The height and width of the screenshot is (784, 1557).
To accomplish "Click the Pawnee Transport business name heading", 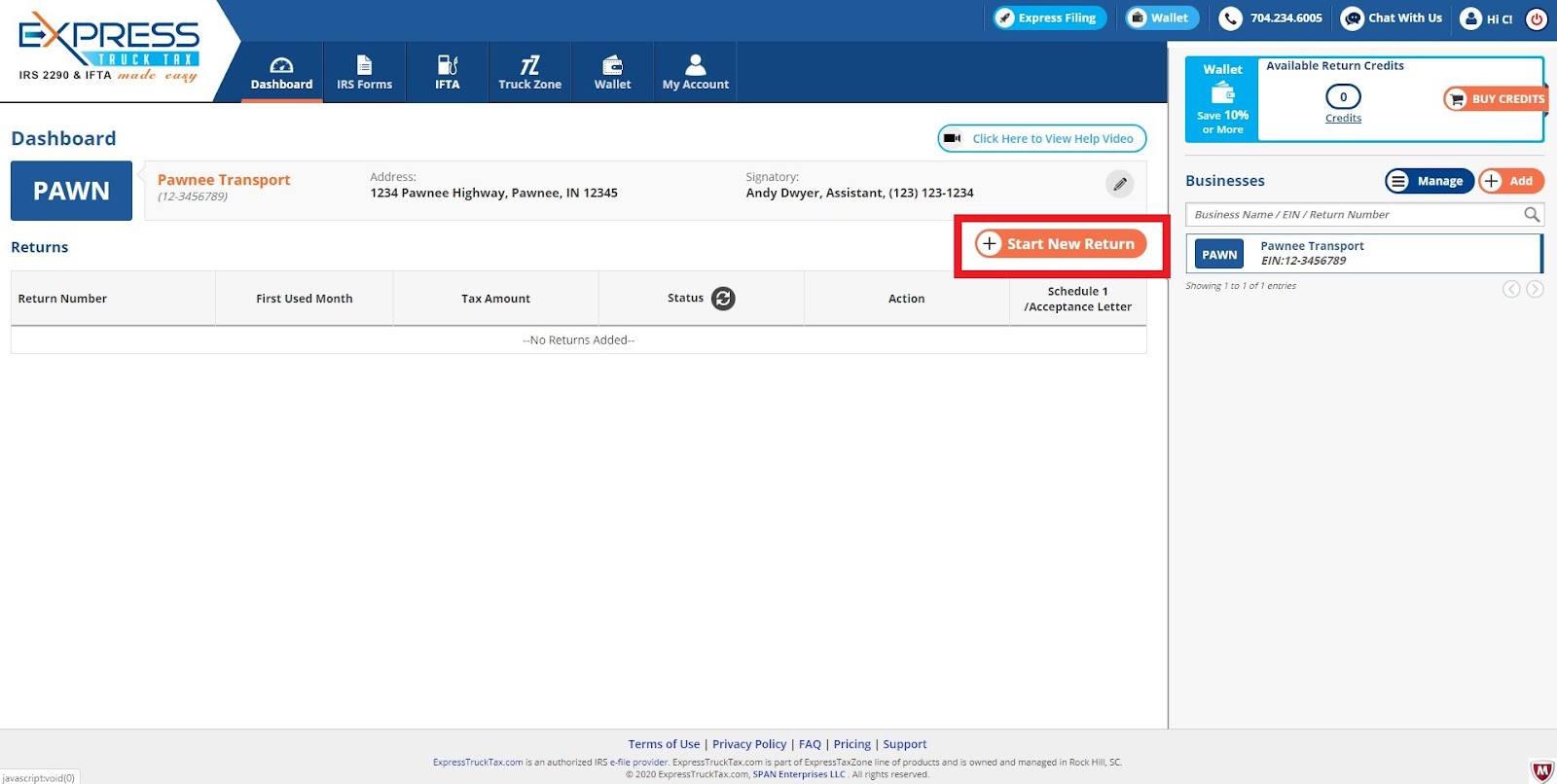I will pyautogui.click(x=224, y=180).
